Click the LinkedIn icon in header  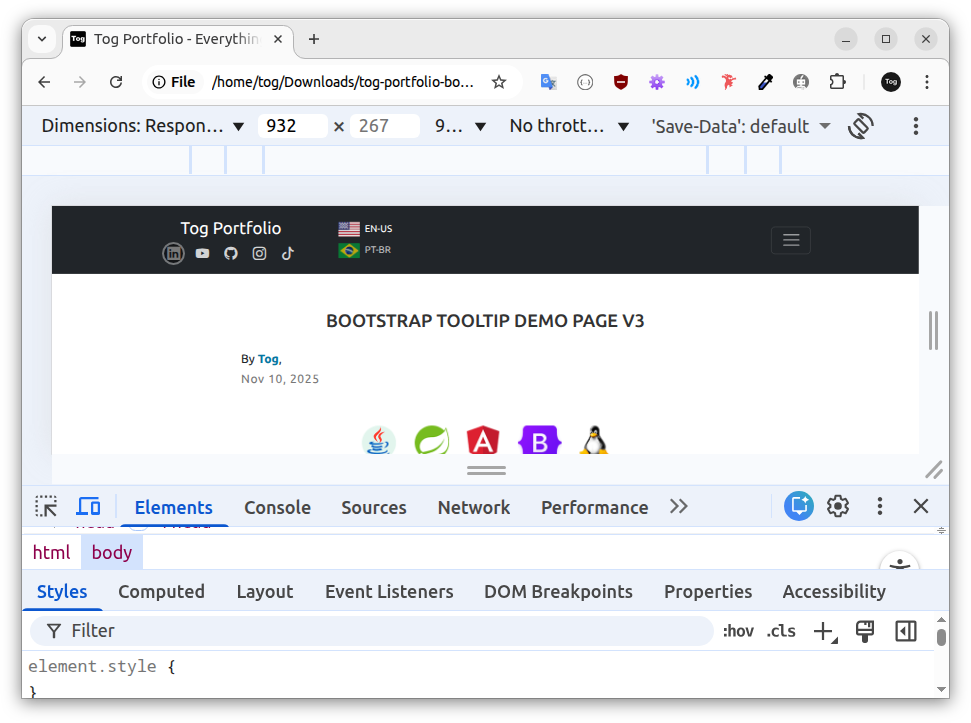[x=173, y=253]
